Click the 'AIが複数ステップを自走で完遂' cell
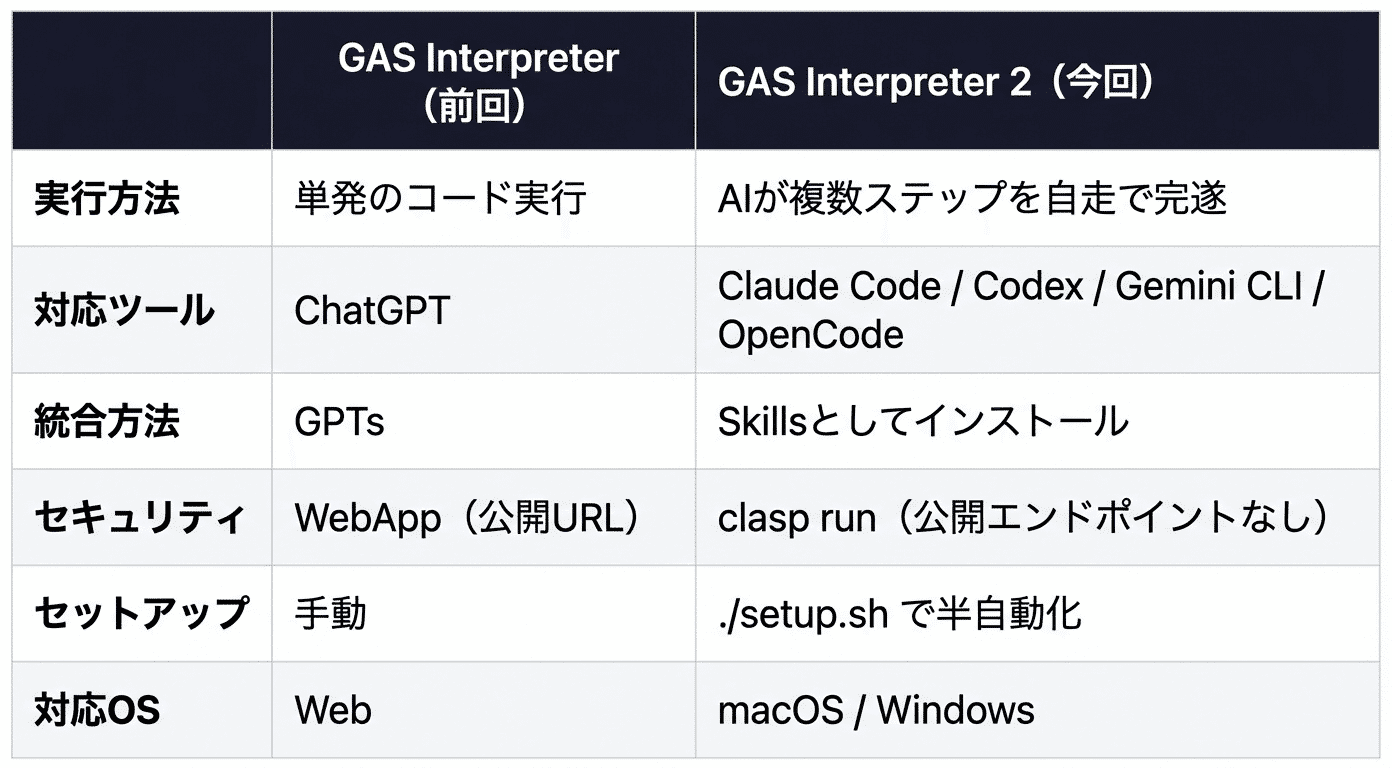1392x768 pixels. click(x=972, y=199)
